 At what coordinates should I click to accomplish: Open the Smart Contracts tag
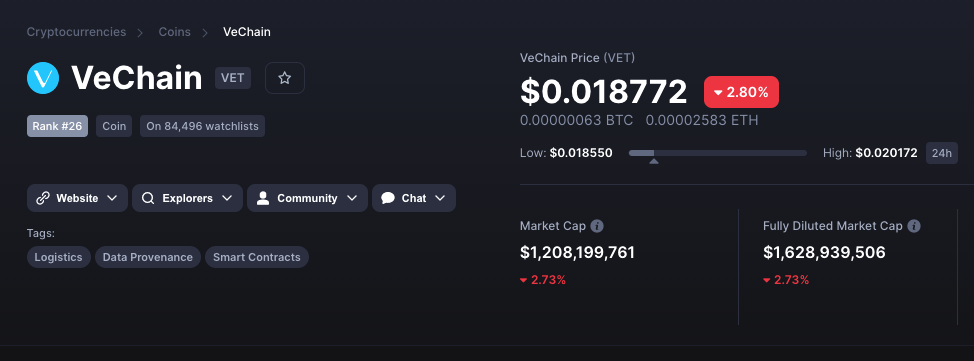[257, 257]
